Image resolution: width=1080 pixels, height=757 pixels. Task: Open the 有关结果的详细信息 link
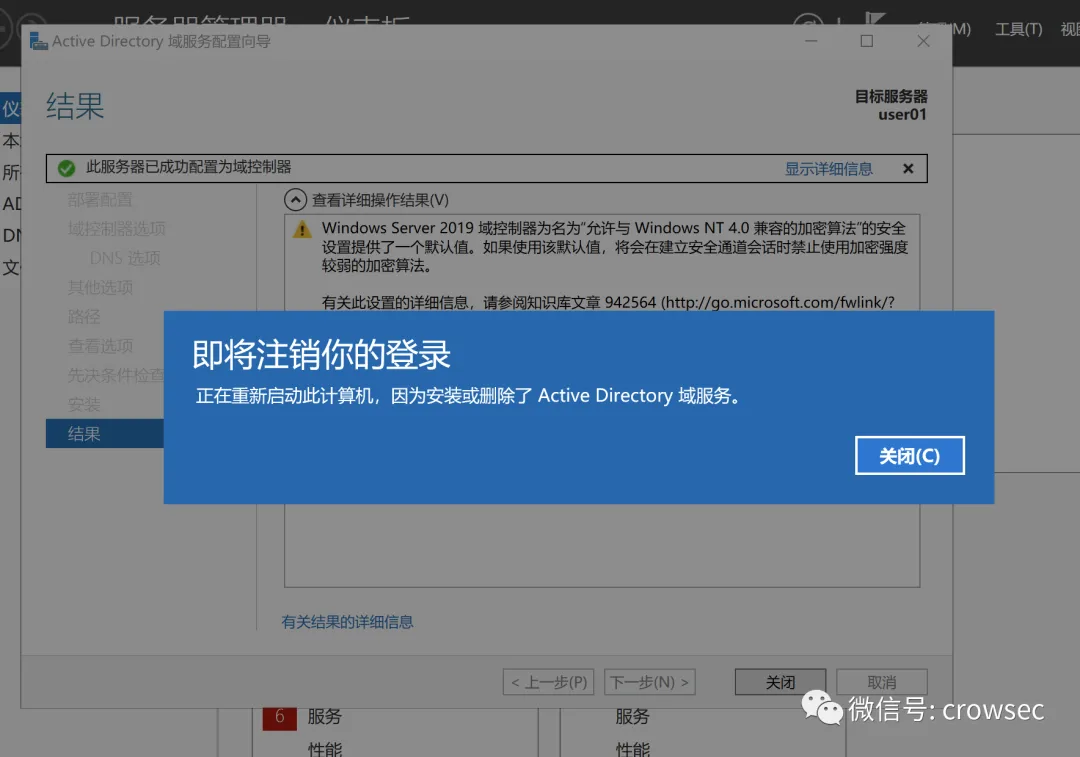coord(347,622)
